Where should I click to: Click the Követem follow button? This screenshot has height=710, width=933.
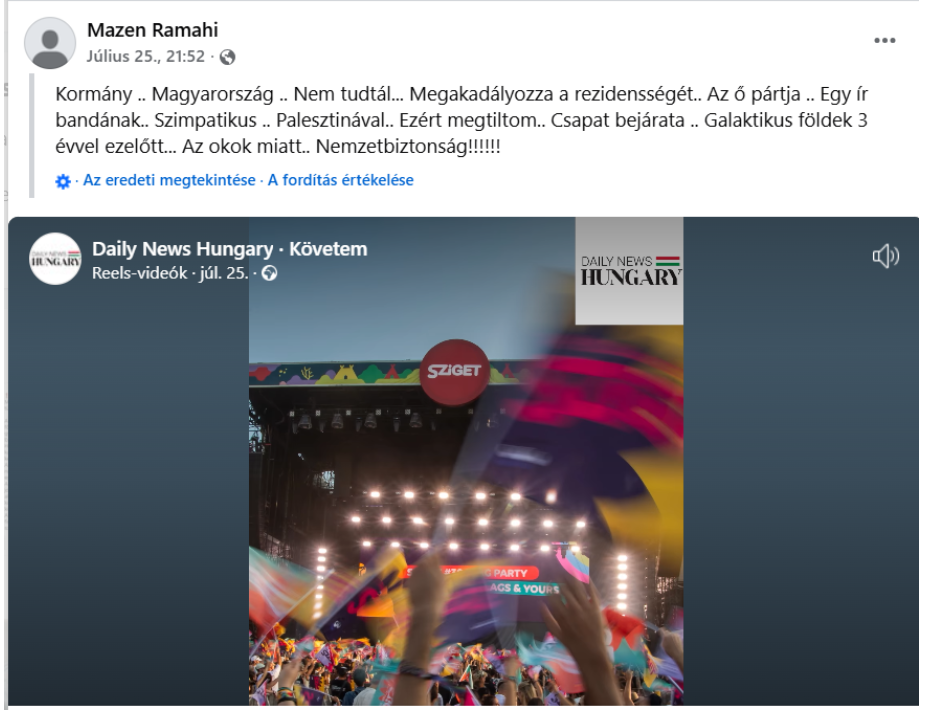coord(328,249)
